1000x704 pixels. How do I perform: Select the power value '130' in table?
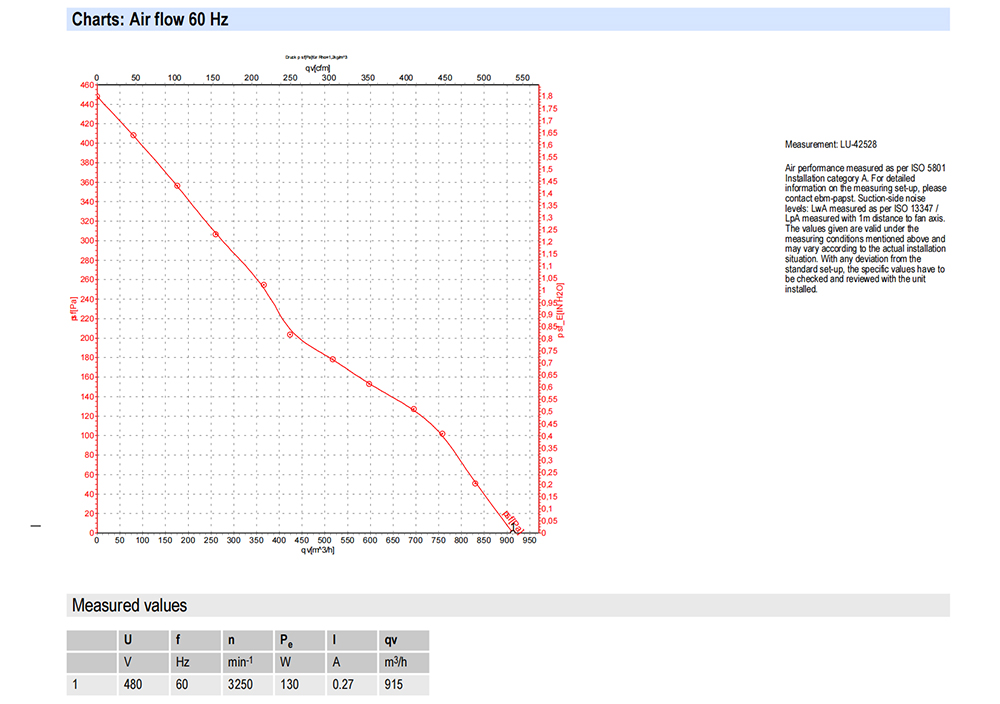290,684
